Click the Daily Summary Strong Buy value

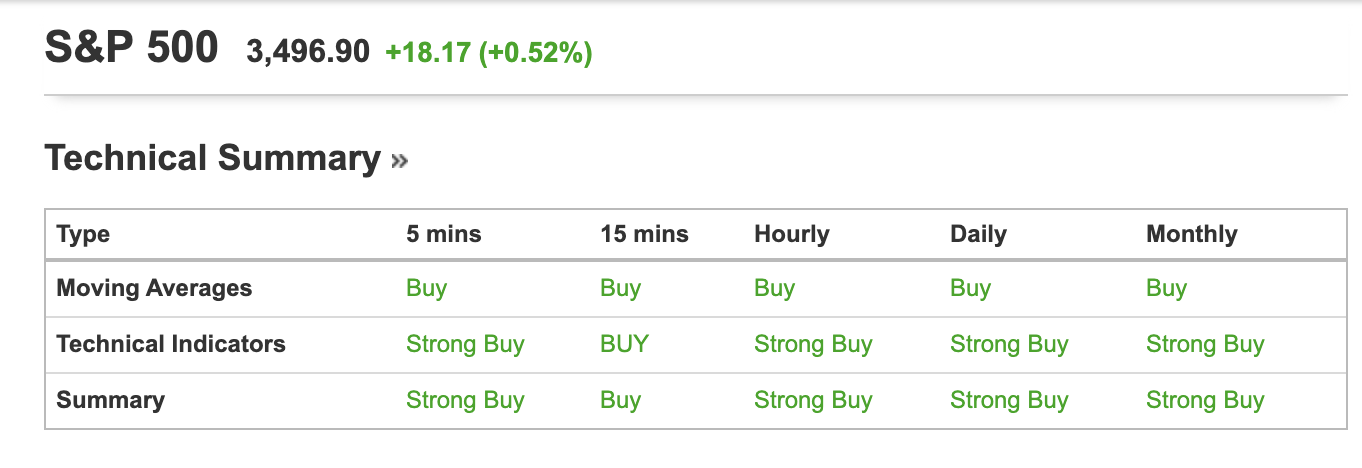[x=1009, y=401]
